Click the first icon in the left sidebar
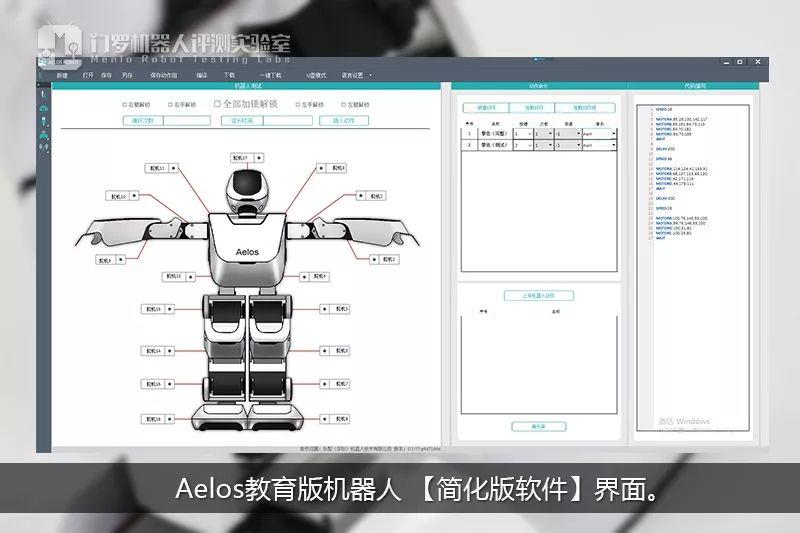This screenshot has height=533, width=800. click(x=44, y=95)
